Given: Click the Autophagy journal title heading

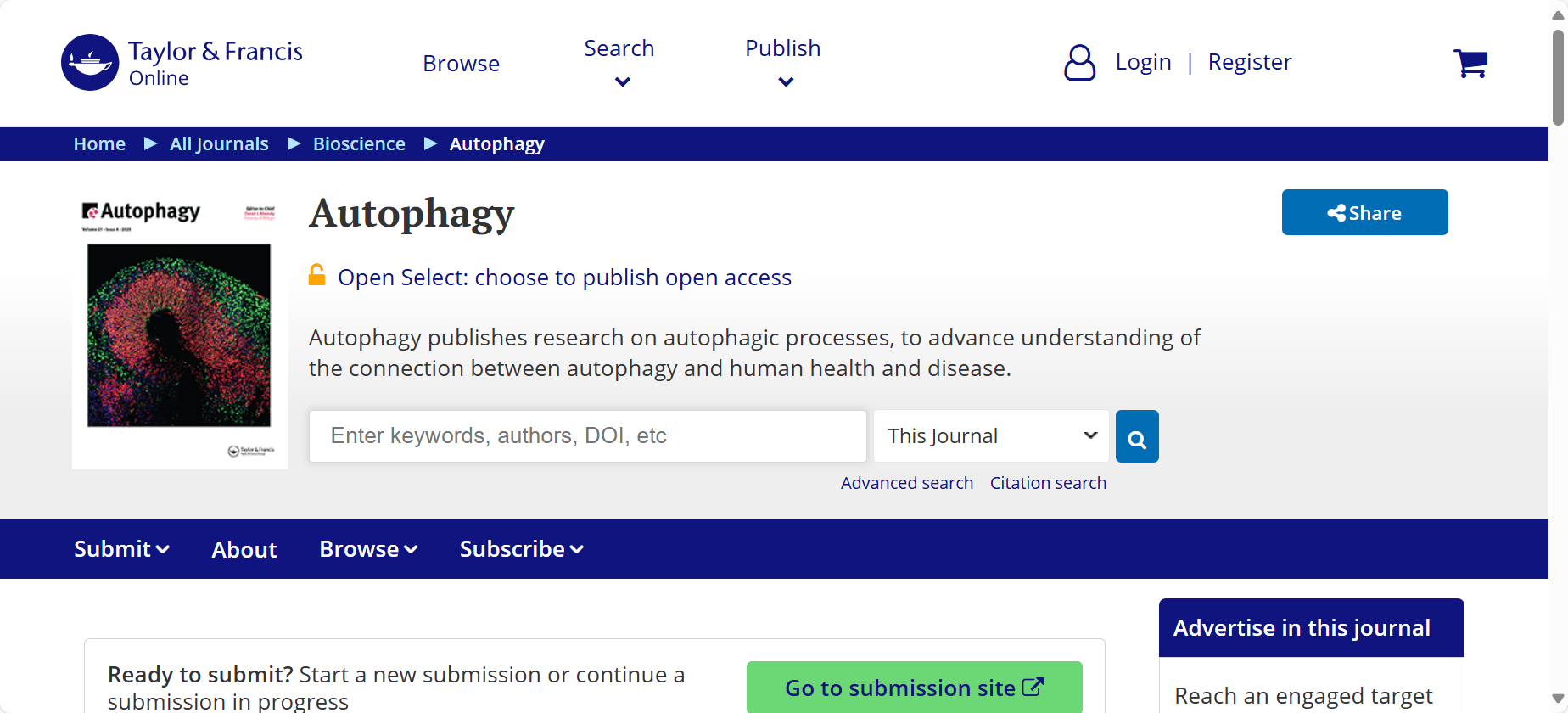Looking at the screenshot, I should coord(412,214).
